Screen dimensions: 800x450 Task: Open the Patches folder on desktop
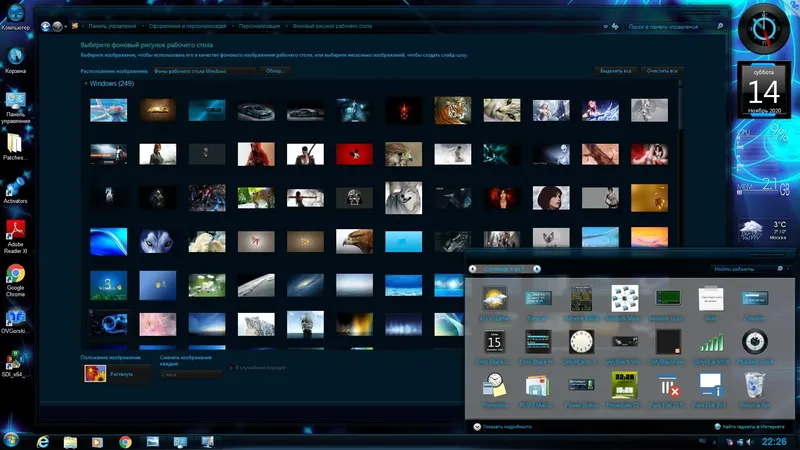(x=14, y=147)
